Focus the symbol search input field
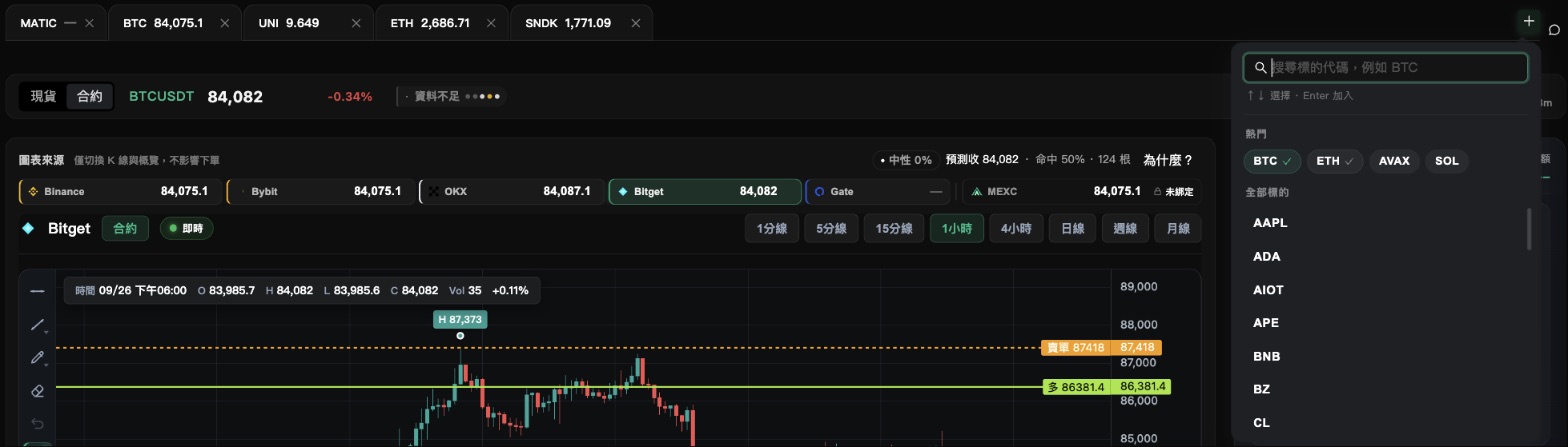 1385,68
